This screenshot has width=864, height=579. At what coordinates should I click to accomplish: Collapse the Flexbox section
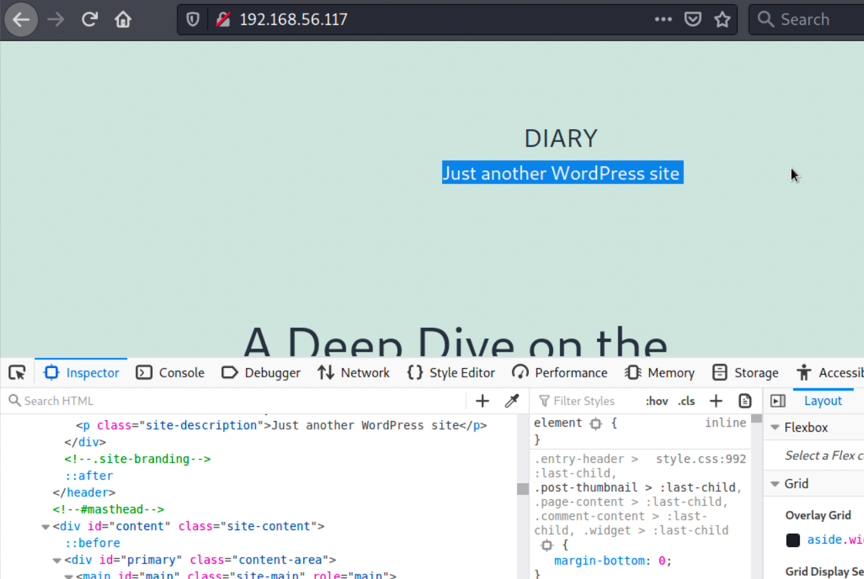(775, 428)
